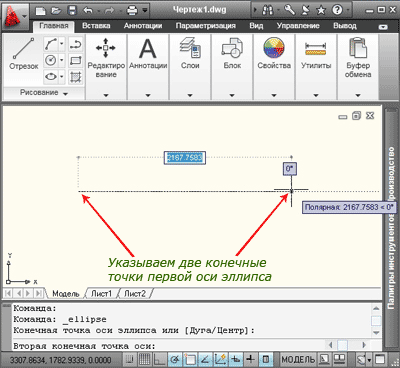Open the satellite dish communication center icon

[x=305, y=10]
